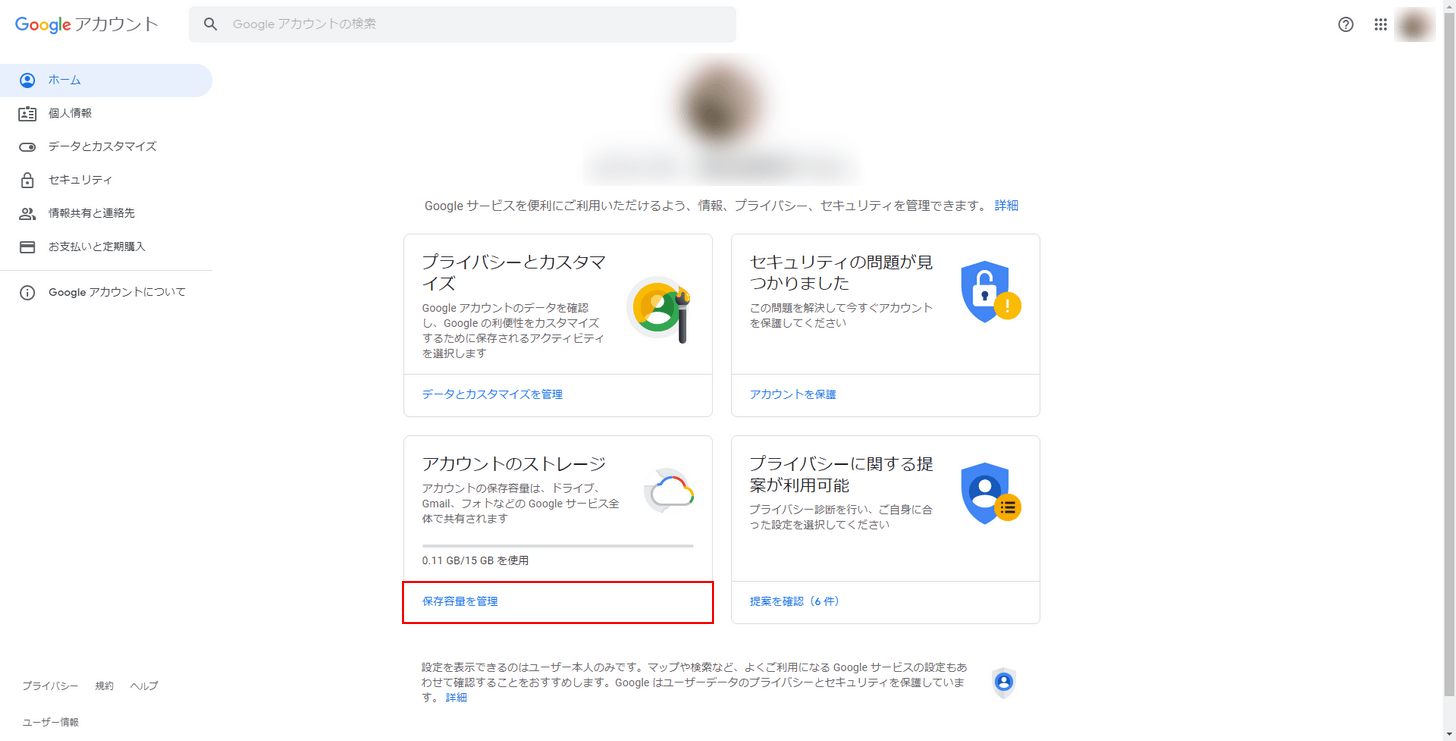Click the lock icon next to セキュリティ

point(27,180)
